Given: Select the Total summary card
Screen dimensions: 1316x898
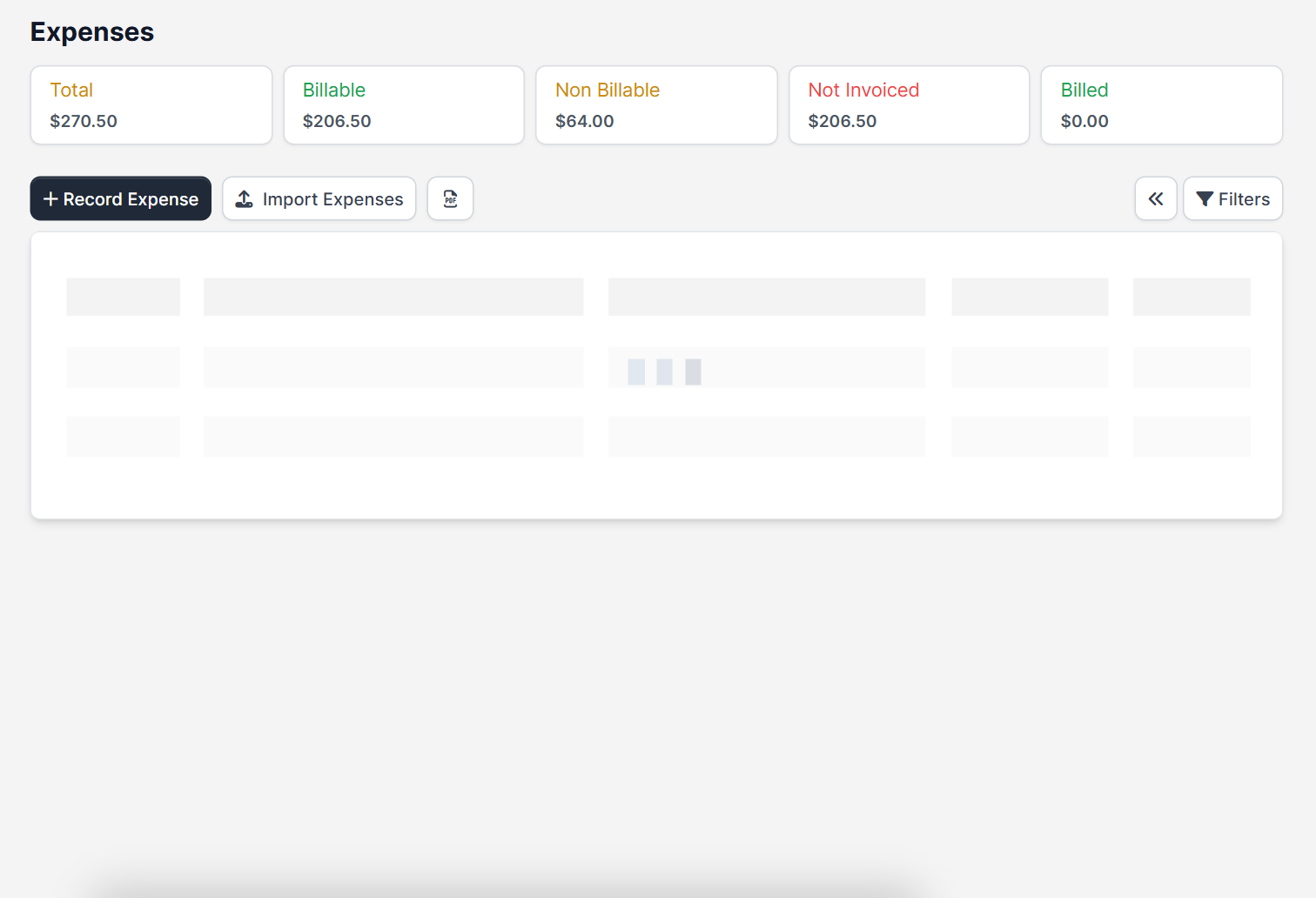Looking at the screenshot, I should [x=151, y=105].
